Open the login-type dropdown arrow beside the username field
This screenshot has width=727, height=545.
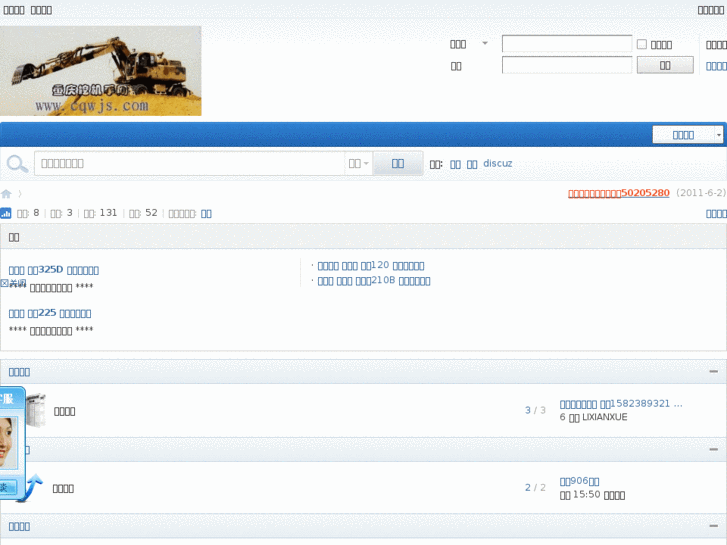pos(485,43)
